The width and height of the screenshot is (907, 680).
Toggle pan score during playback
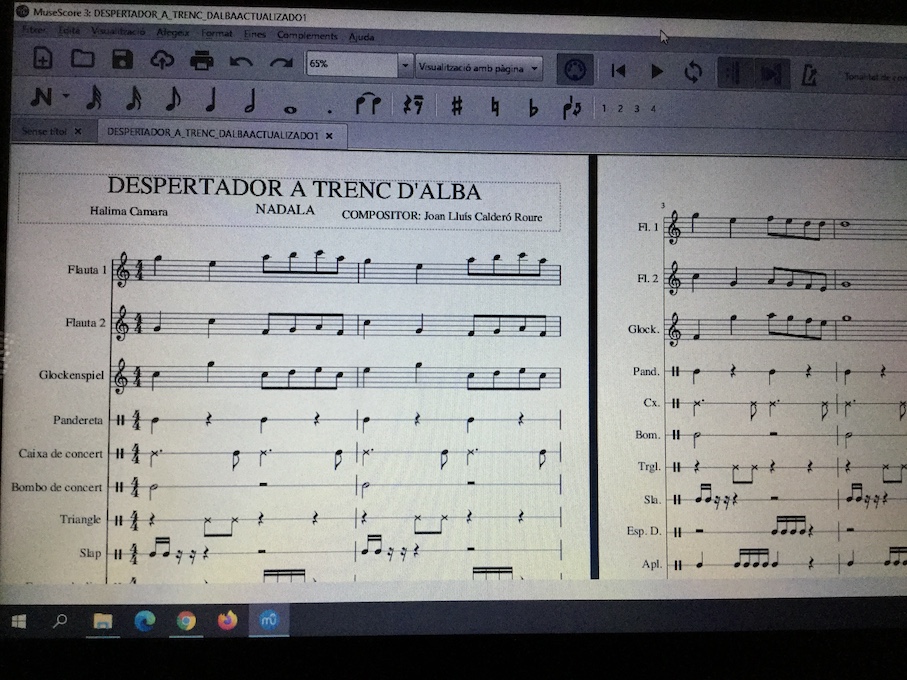coord(772,75)
